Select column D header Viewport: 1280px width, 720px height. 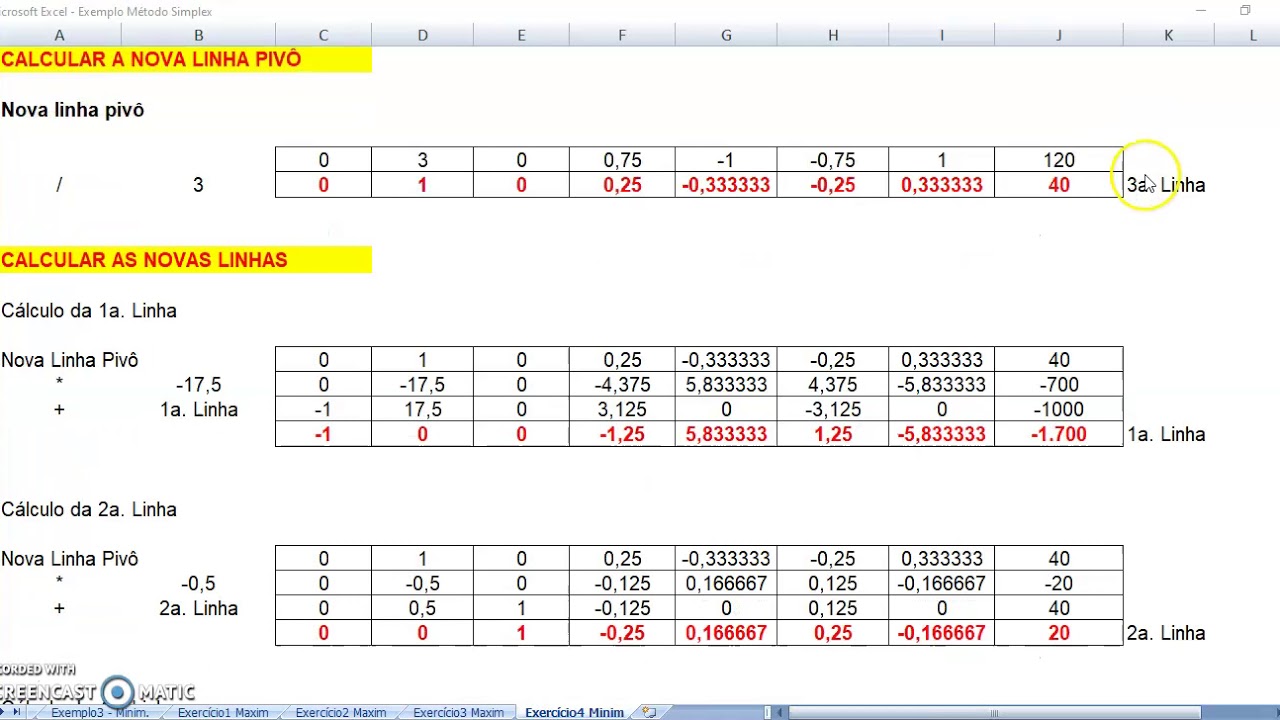click(x=422, y=35)
